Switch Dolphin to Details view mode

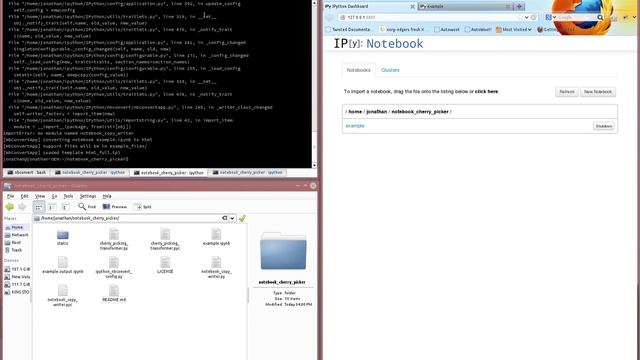click(x=65, y=207)
